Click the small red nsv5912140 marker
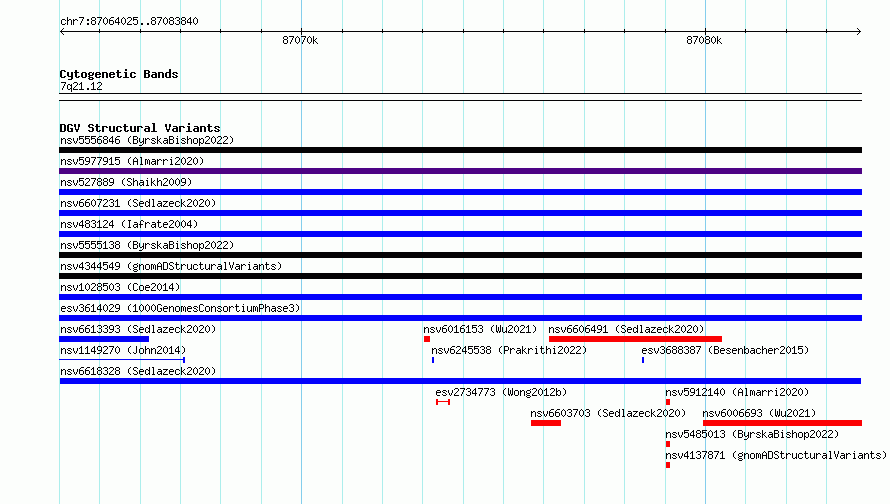The image size is (890, 504). pyautogui.click(x=668, y=402)
